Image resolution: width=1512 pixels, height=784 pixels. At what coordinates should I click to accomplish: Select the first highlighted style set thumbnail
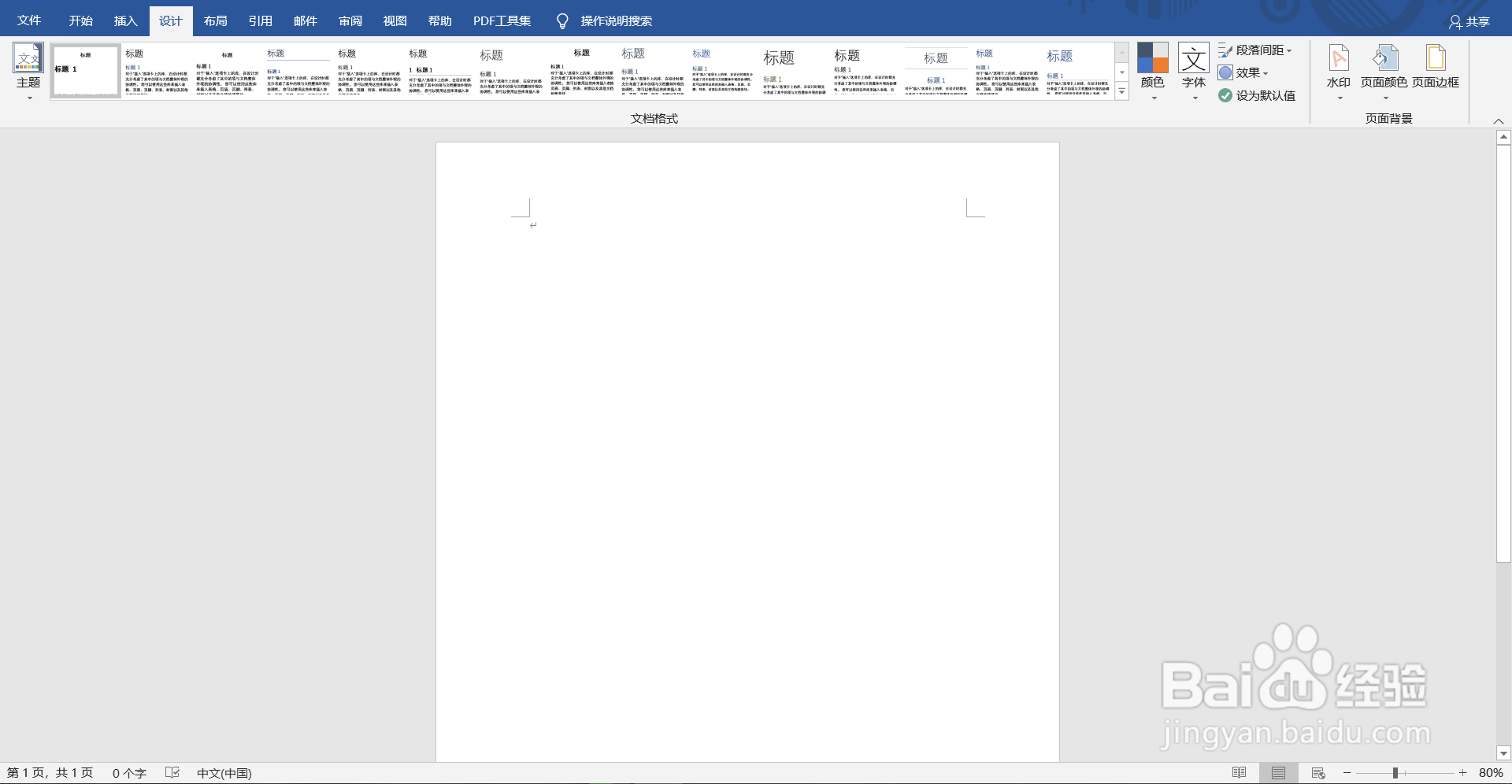(x=86, y=71)
